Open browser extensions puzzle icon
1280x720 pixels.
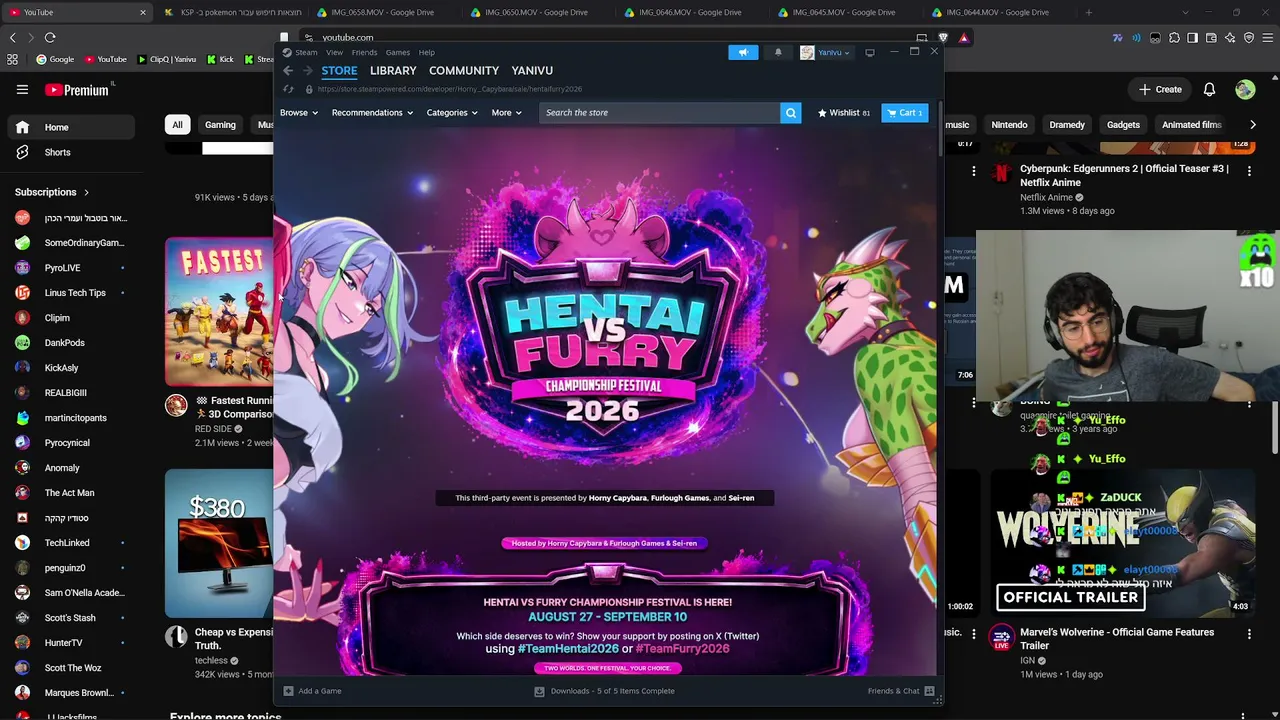(1174, 37)
